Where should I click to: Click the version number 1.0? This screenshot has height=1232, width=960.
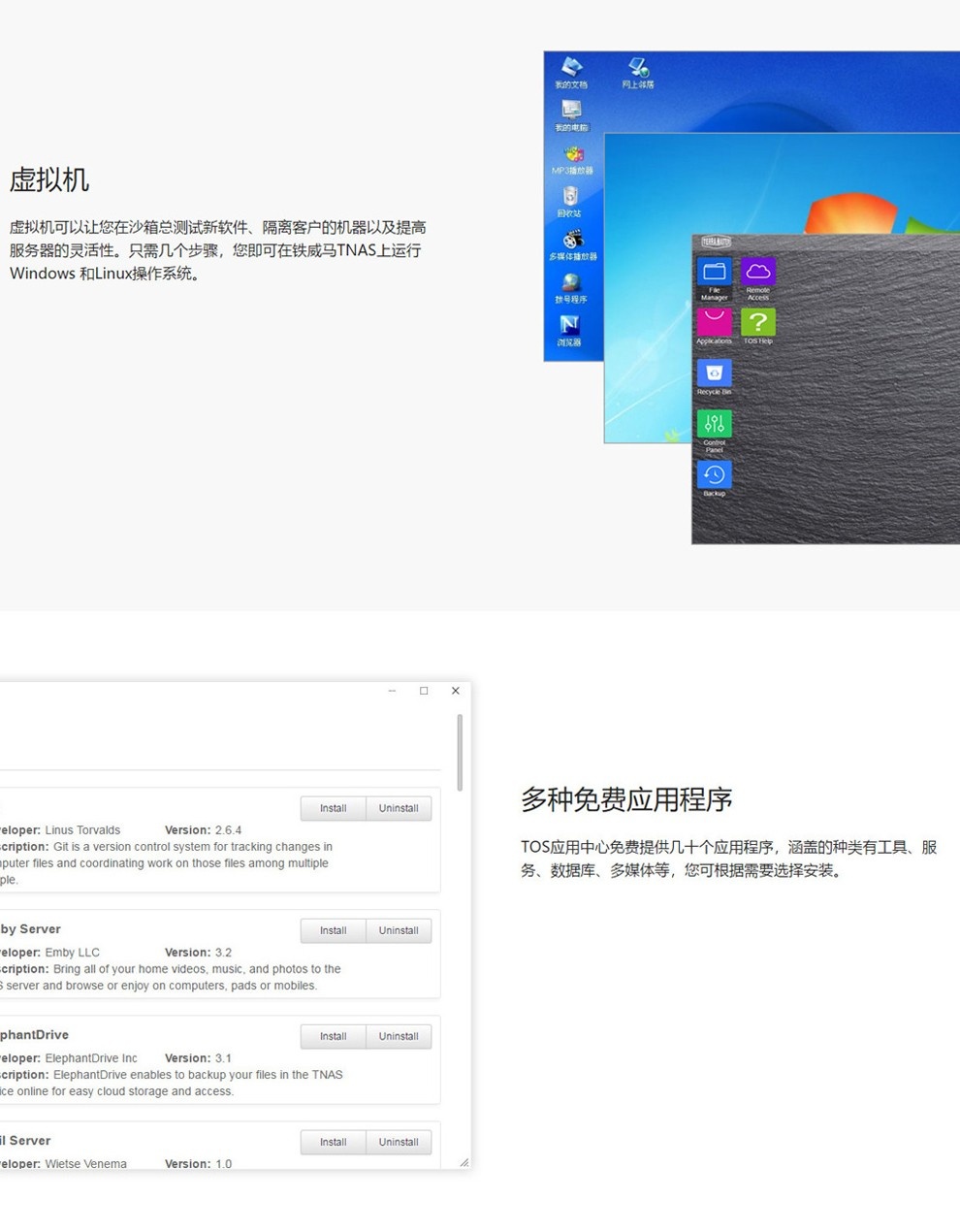click(x=223, y=1164)
